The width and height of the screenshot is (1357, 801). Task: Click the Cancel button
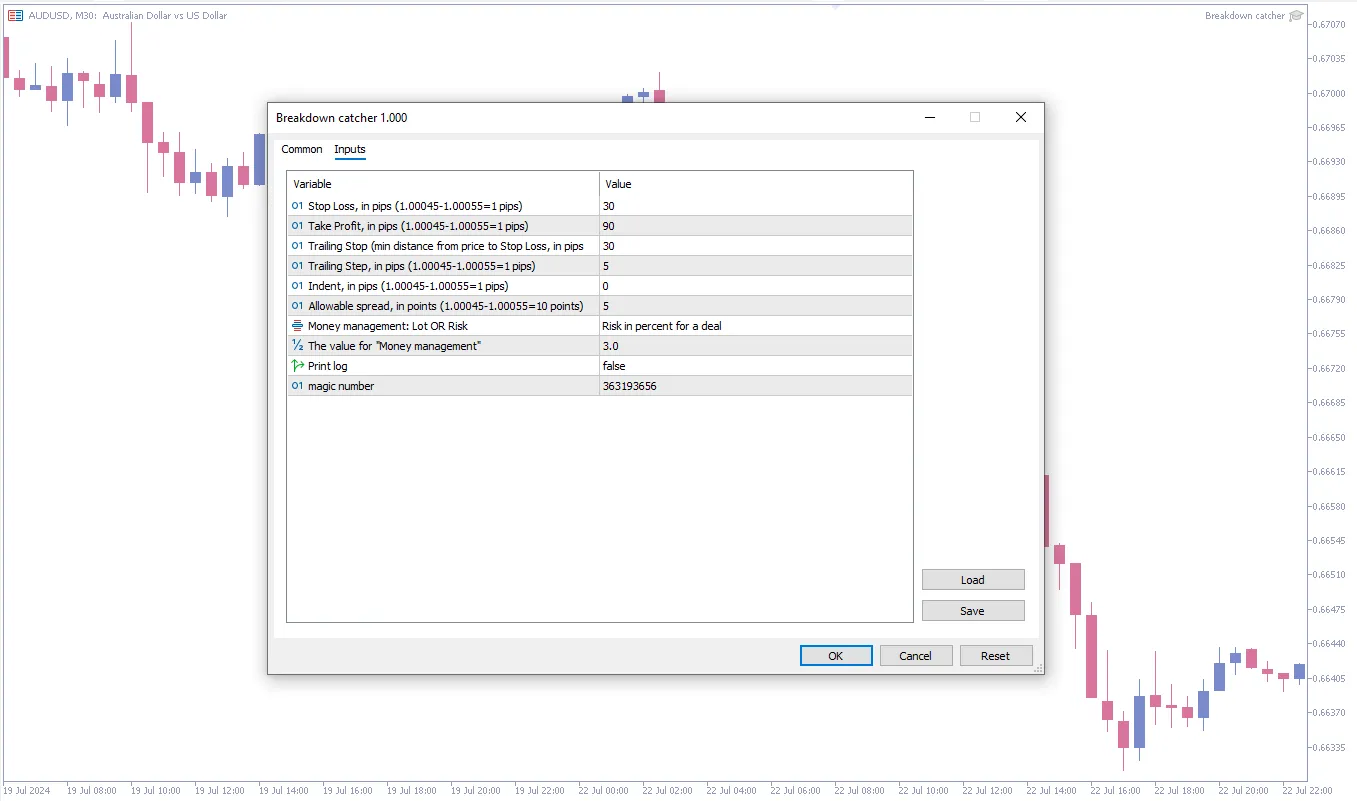coord(915,656)
